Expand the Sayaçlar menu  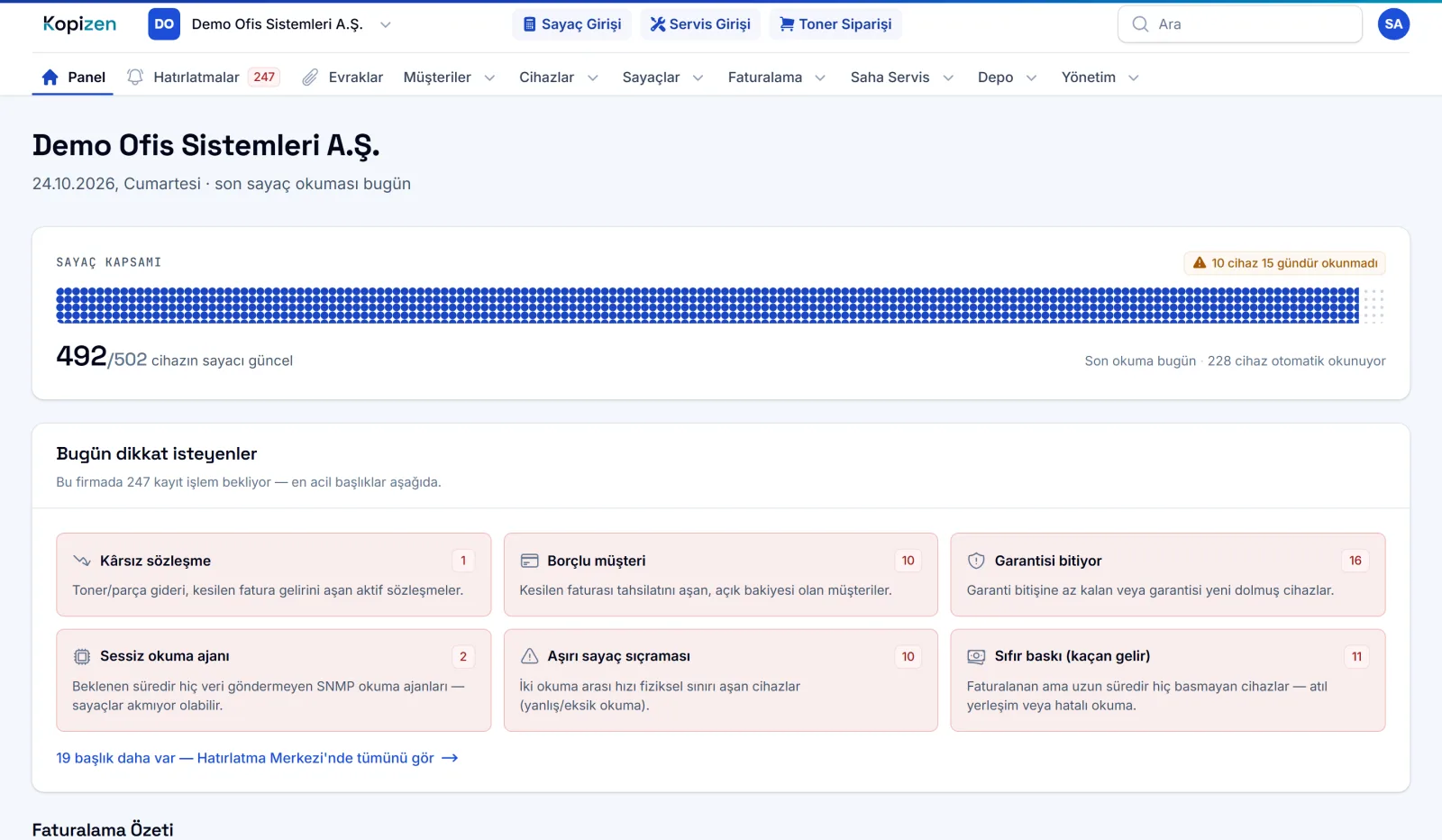tap(662, 78)
